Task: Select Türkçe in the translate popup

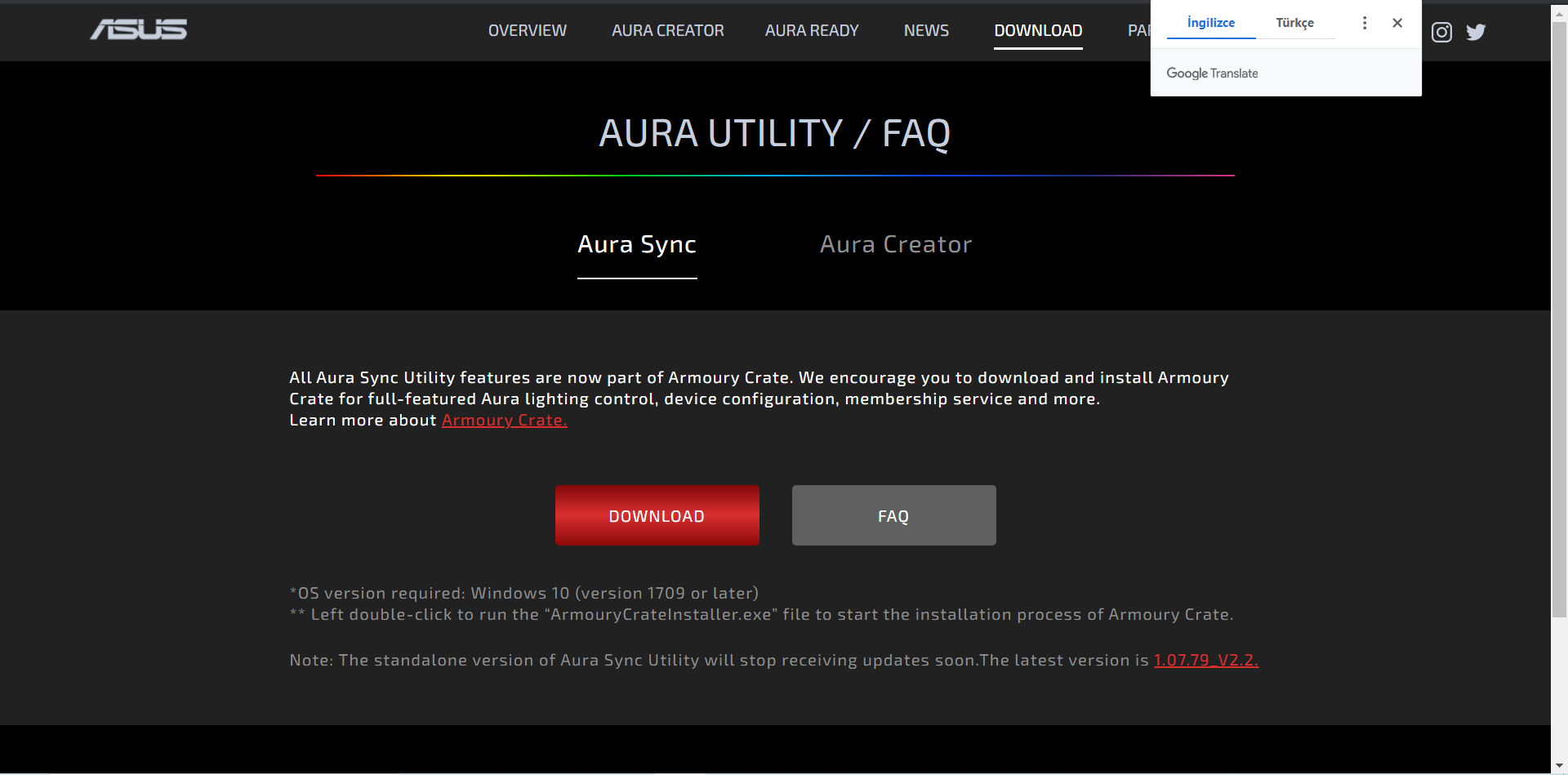Action: pyautogui.click(x=1295, y=23)
